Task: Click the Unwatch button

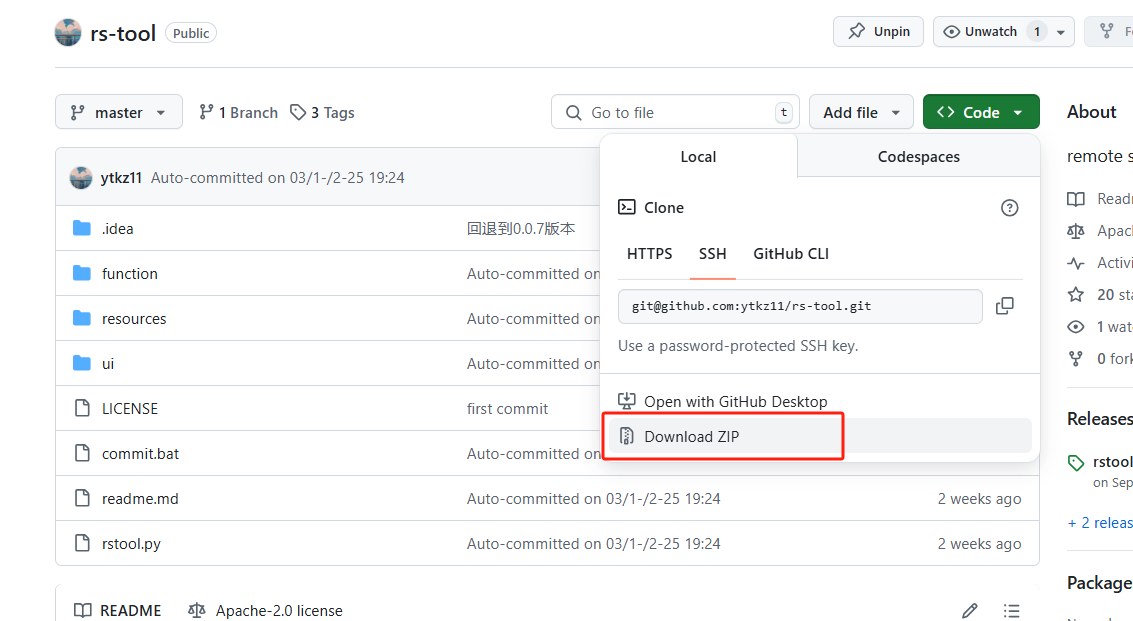Action: pos(991,32)
